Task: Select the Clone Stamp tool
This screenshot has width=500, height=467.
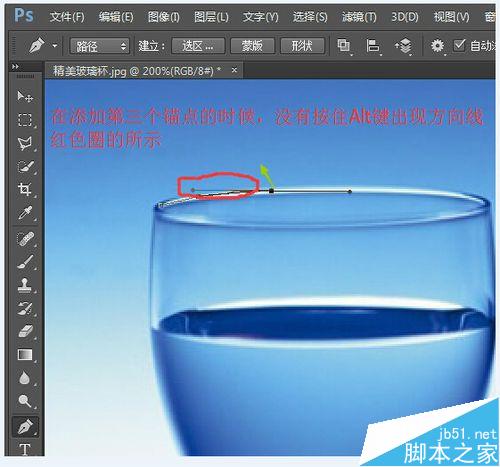Action: click(25, 285)
